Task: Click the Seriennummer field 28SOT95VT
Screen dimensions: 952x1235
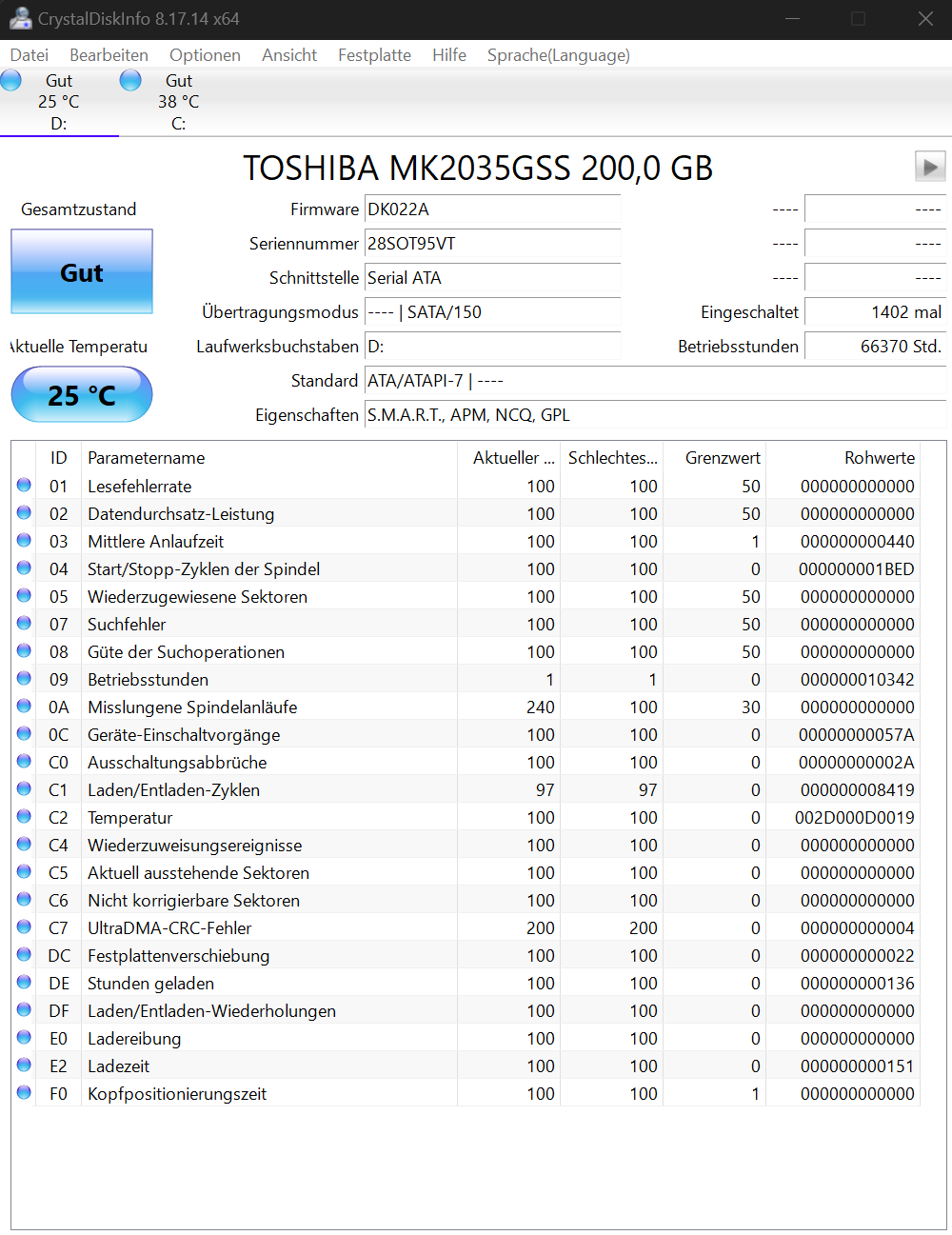Action: point(493,244)
